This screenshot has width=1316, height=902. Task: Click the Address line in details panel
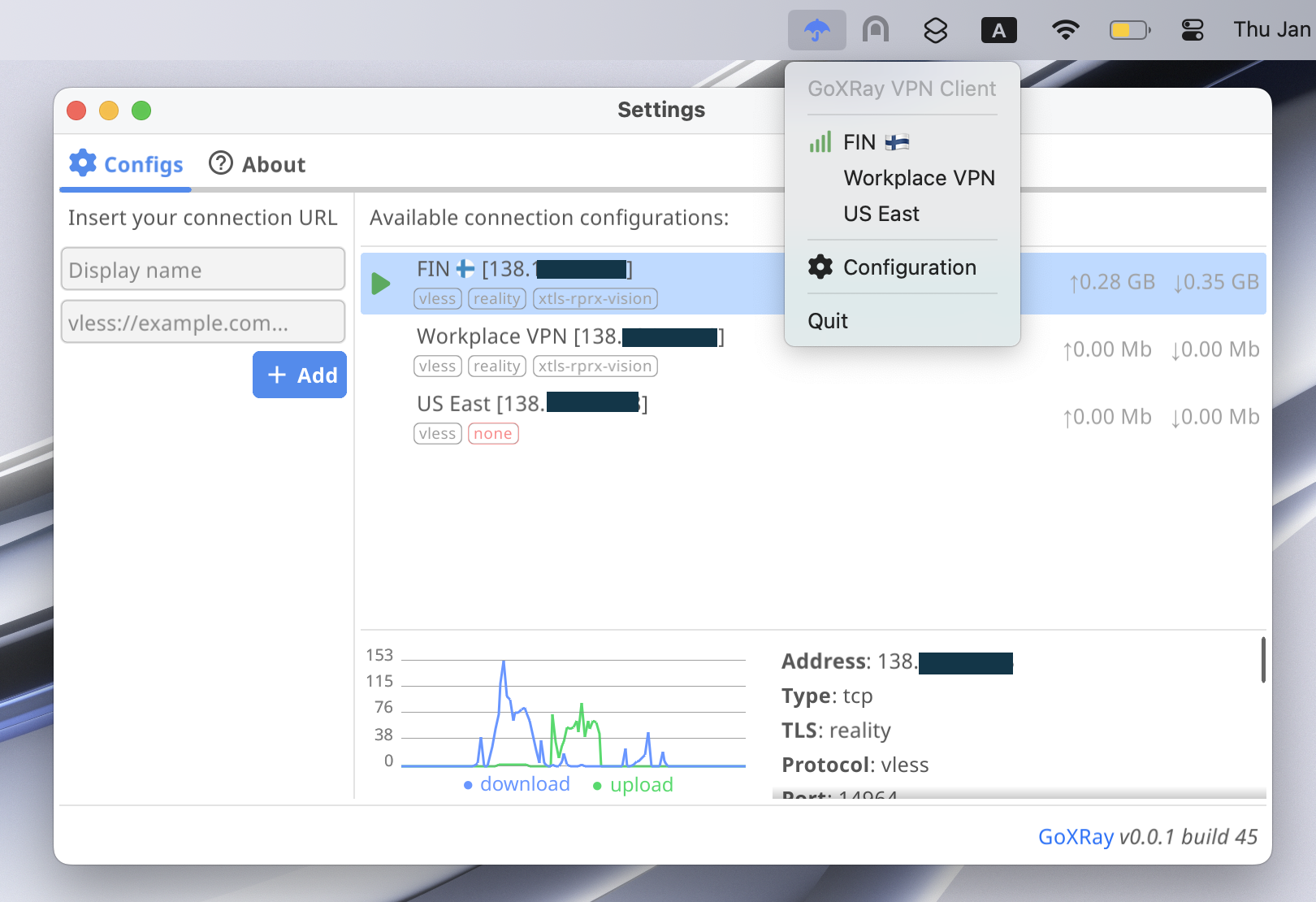(897, 661)
